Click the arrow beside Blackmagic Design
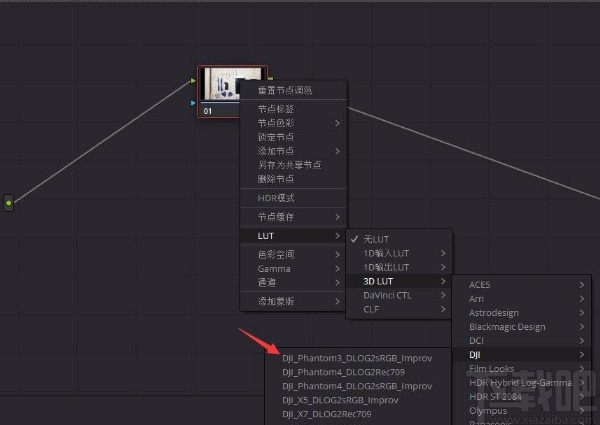Viewport: 600px width, 425px height. (582, 327)
